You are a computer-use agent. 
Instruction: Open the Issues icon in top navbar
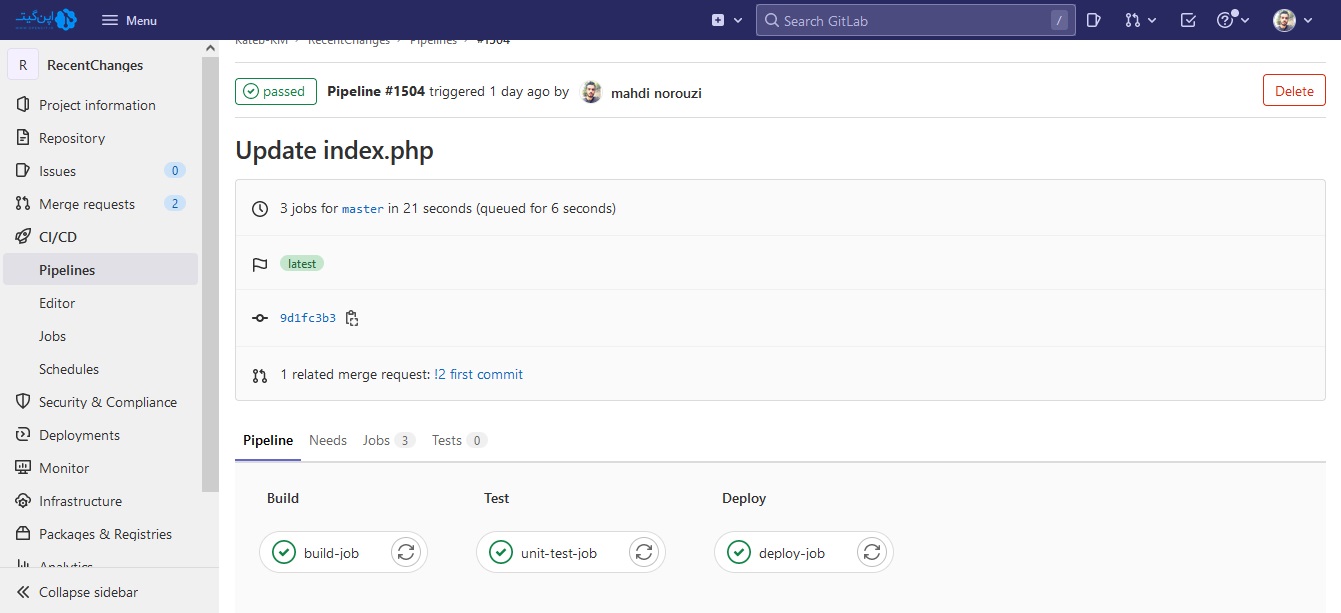pyautogui.click(x=1094, y=20)
